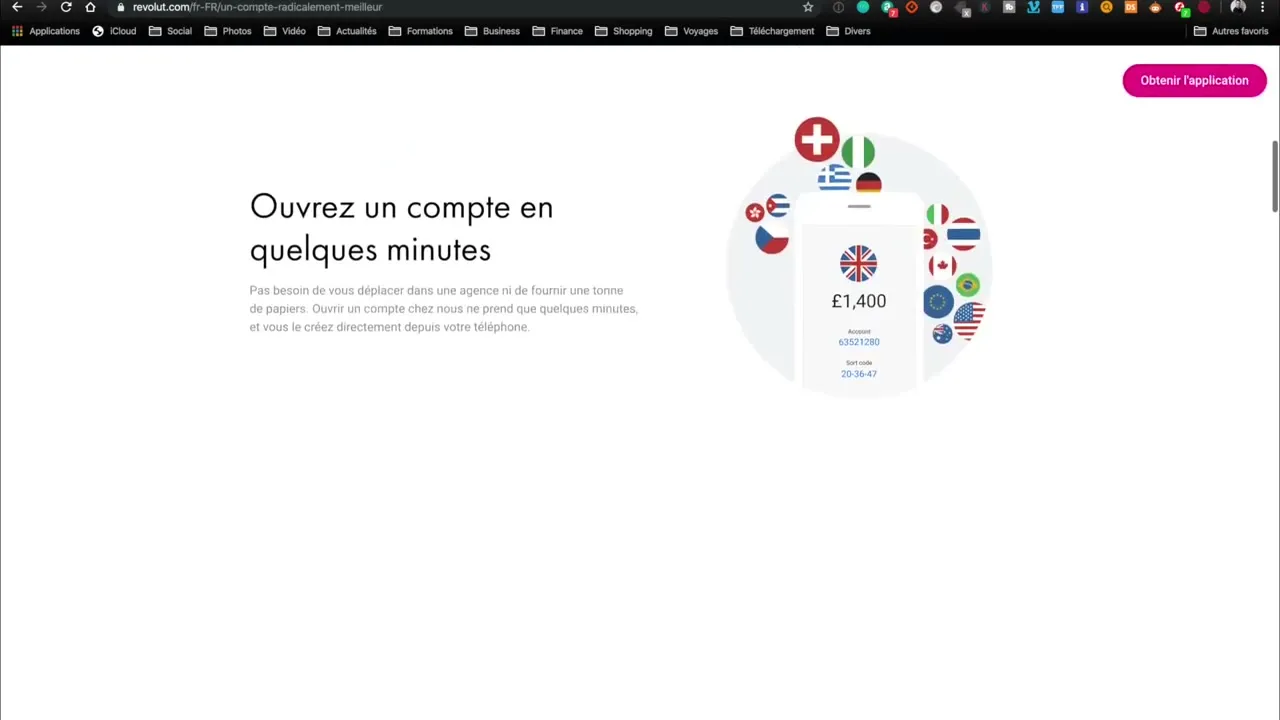Click the orange Q extension icon
This screenshot has width=1280, height=720.
click(x=1106, y=7)
